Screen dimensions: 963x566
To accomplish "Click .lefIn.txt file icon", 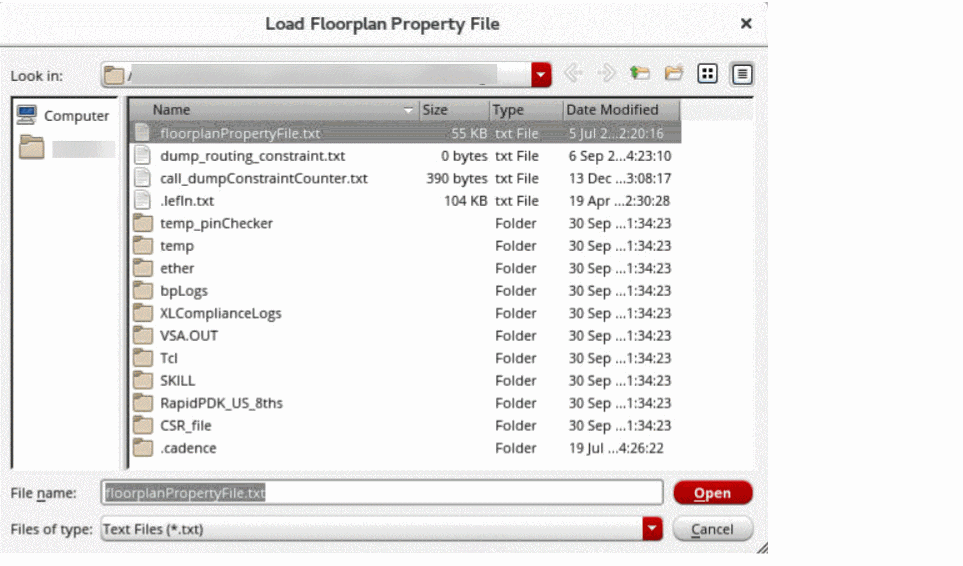I will coord(142,200).
